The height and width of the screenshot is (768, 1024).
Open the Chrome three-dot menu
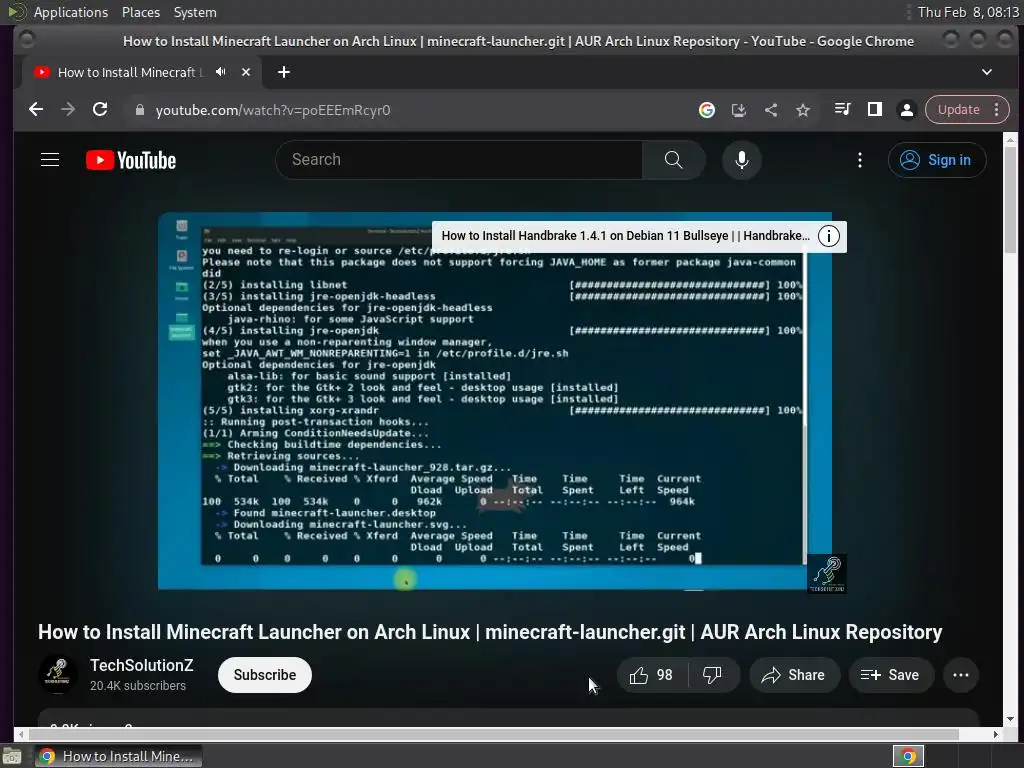[997, 110]
